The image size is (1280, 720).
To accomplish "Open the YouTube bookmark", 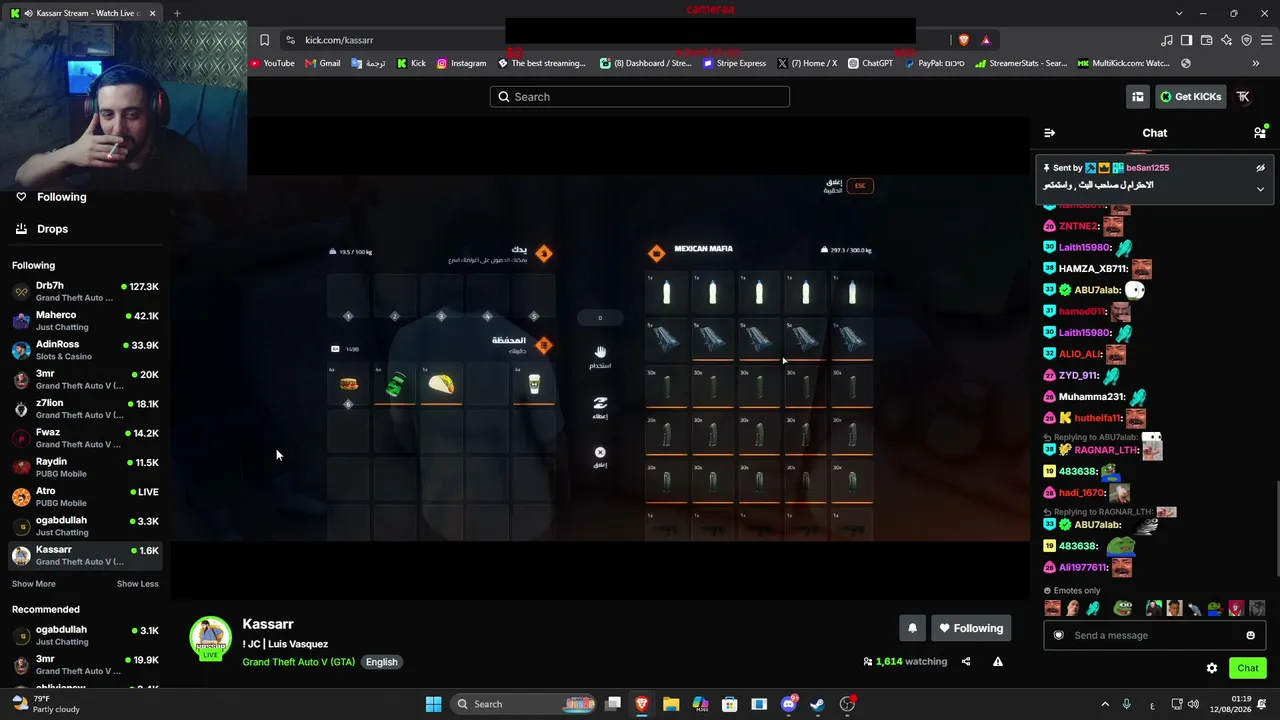I will click(272, 63).
